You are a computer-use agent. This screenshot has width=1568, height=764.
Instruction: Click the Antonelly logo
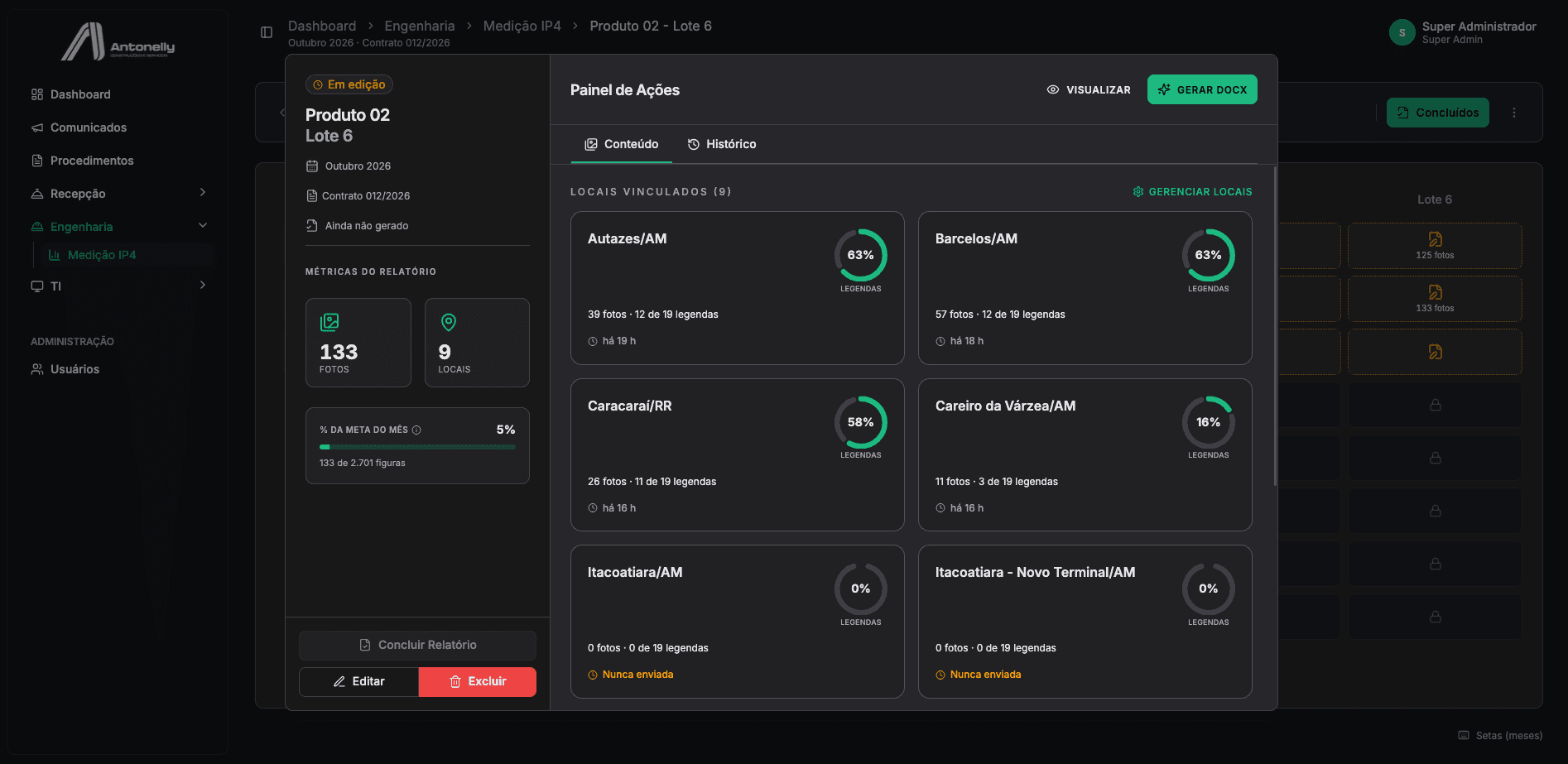(118, 42)
